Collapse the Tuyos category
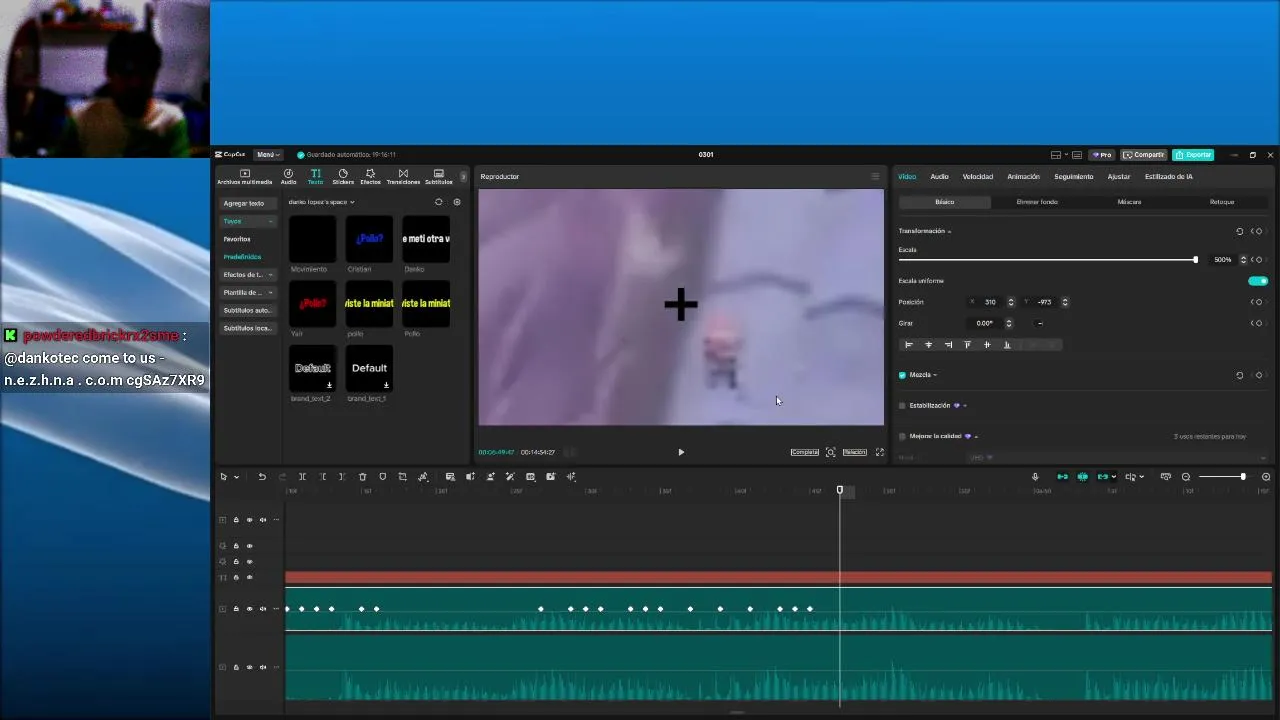 248,221
